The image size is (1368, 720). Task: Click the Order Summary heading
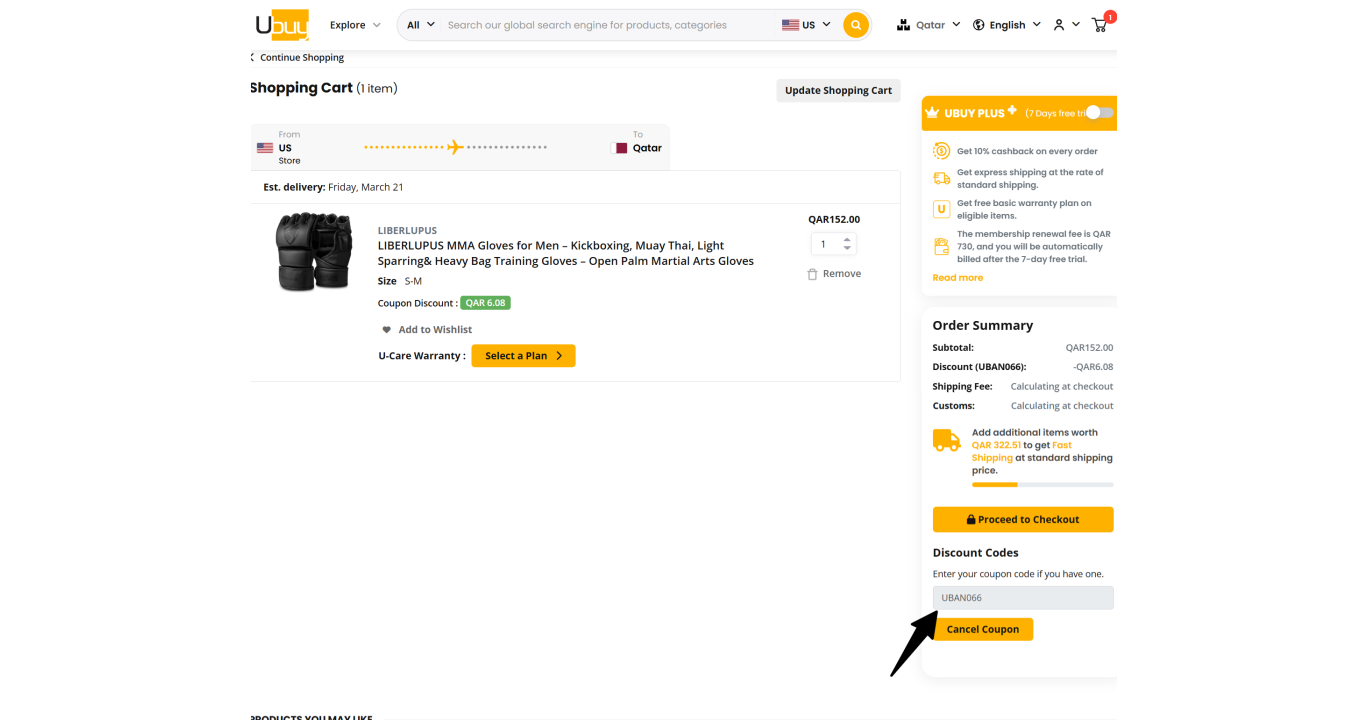(982, 325)
